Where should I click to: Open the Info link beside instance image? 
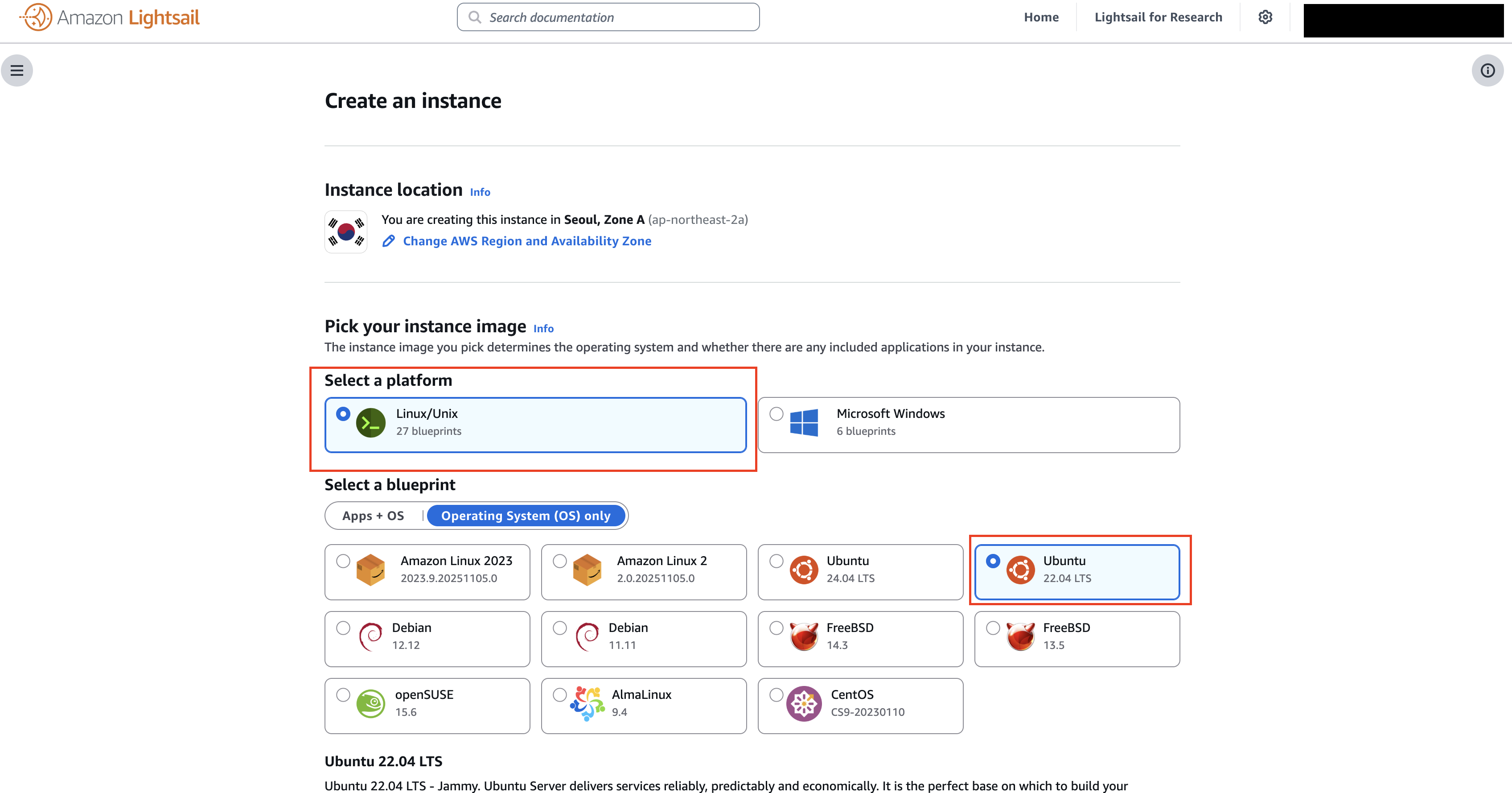543,328
